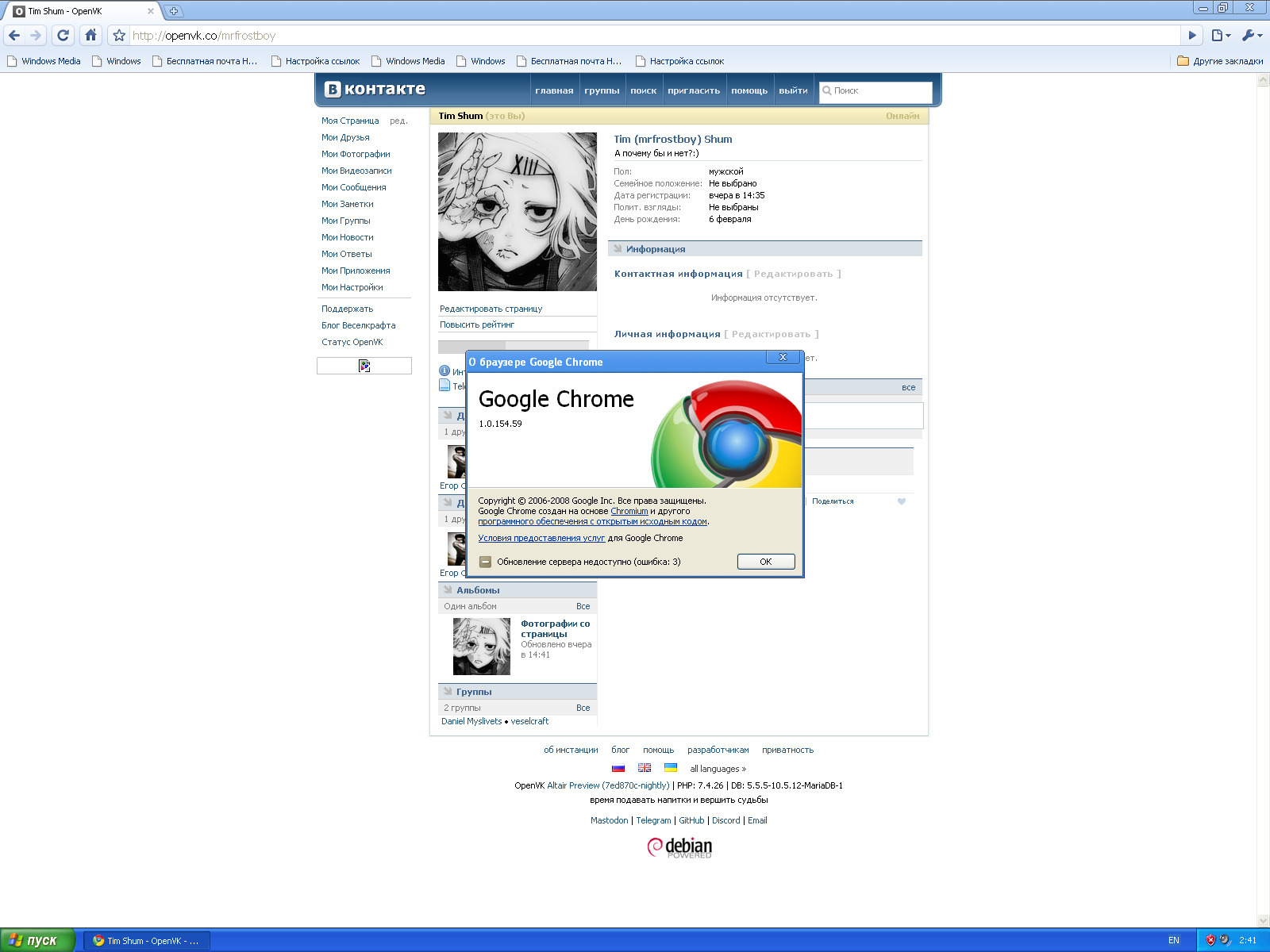The image size is (1270, 952).
Task: Click the Поиск search field
Action: point(876,91)
